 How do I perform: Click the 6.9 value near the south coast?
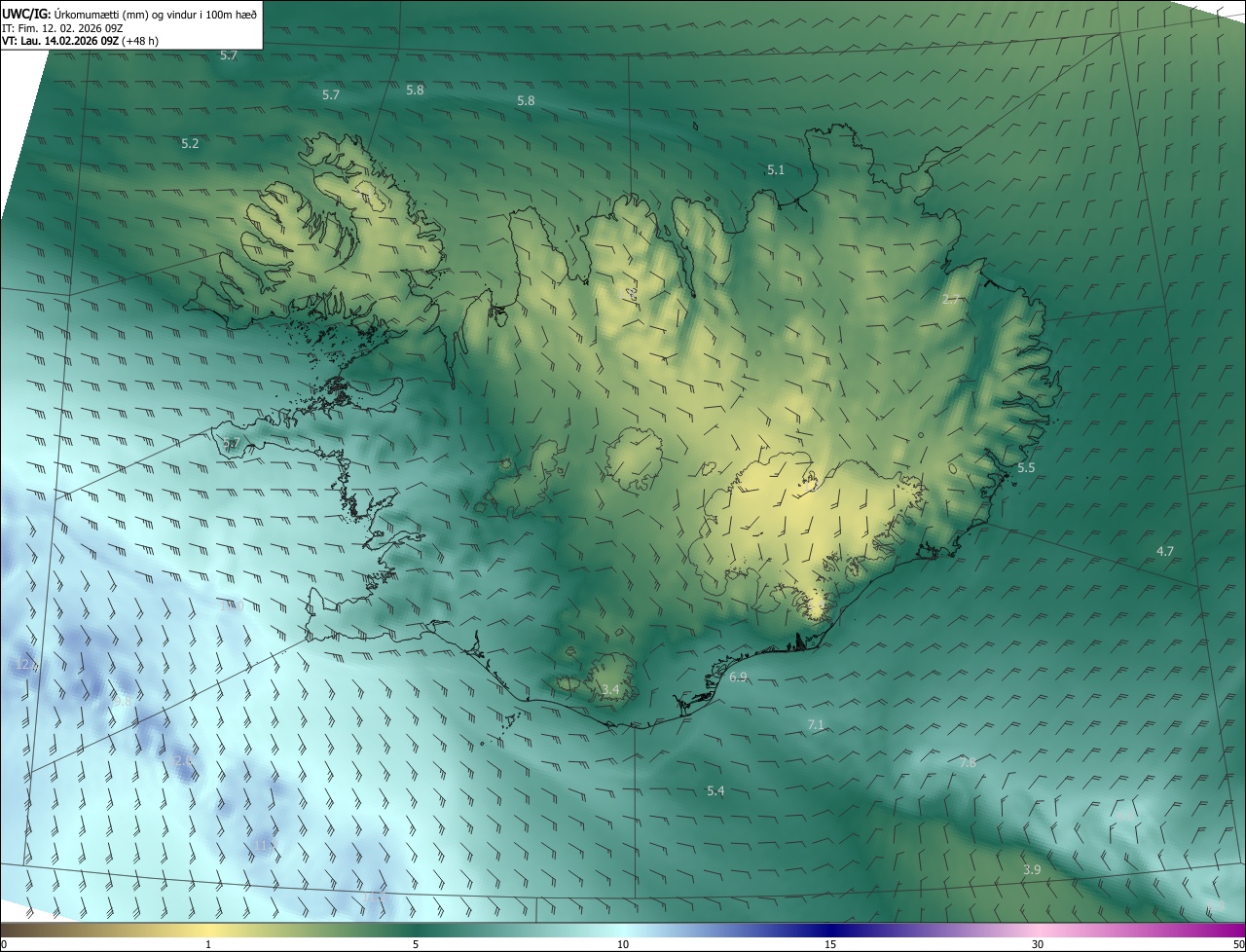click(738, 677)
